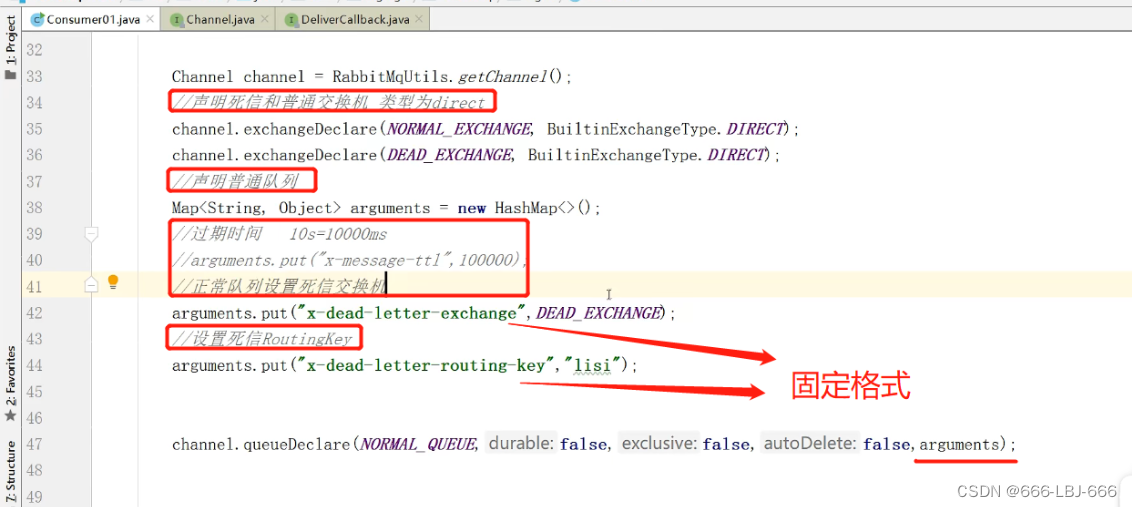The width and height of the screenshot is (1132, 507).
Task: Click the yellow light bulb intention icon
Action: (x=113, y=282)
